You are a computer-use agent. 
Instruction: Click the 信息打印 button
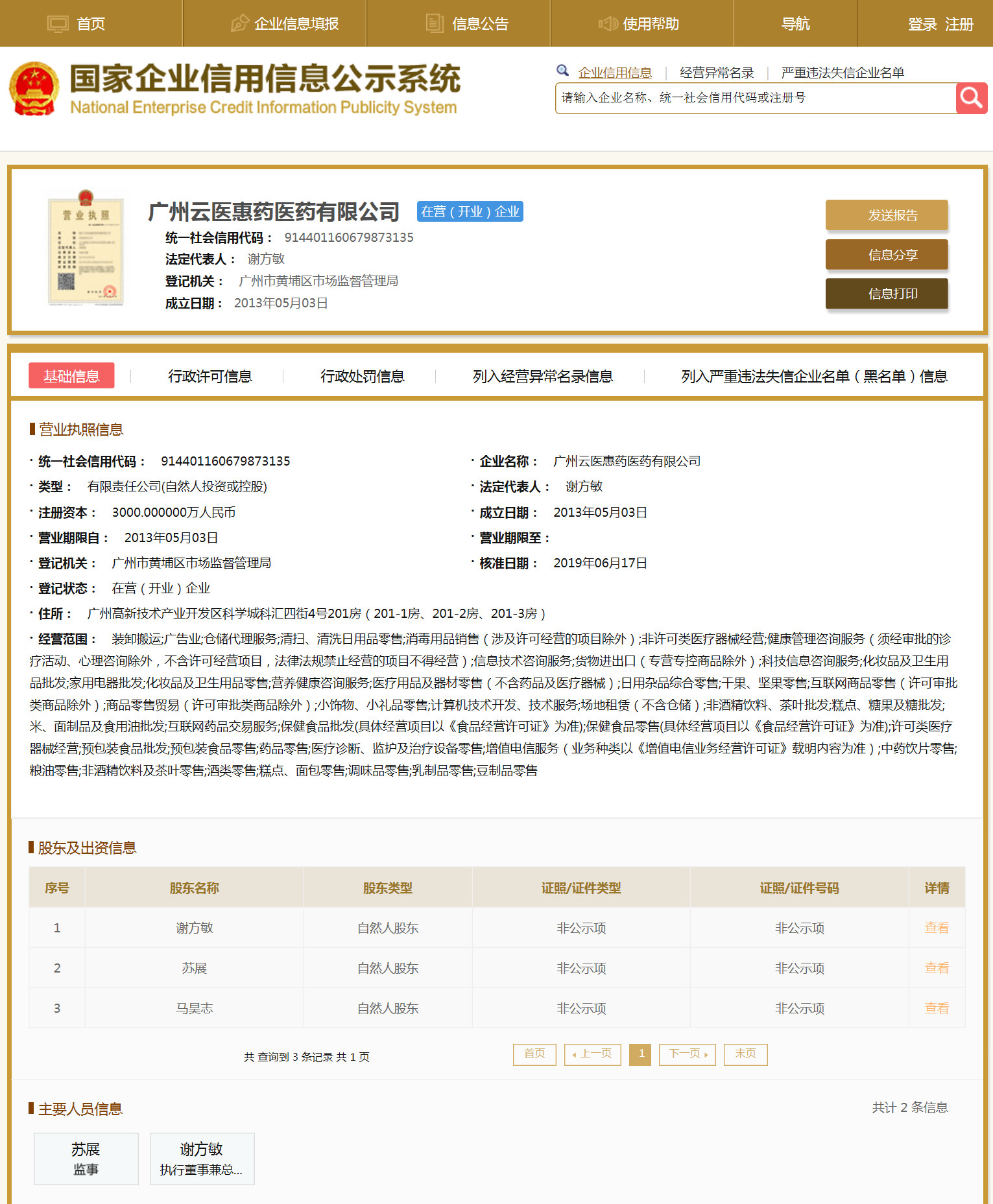pyautogui.click(x=887, y=294)
